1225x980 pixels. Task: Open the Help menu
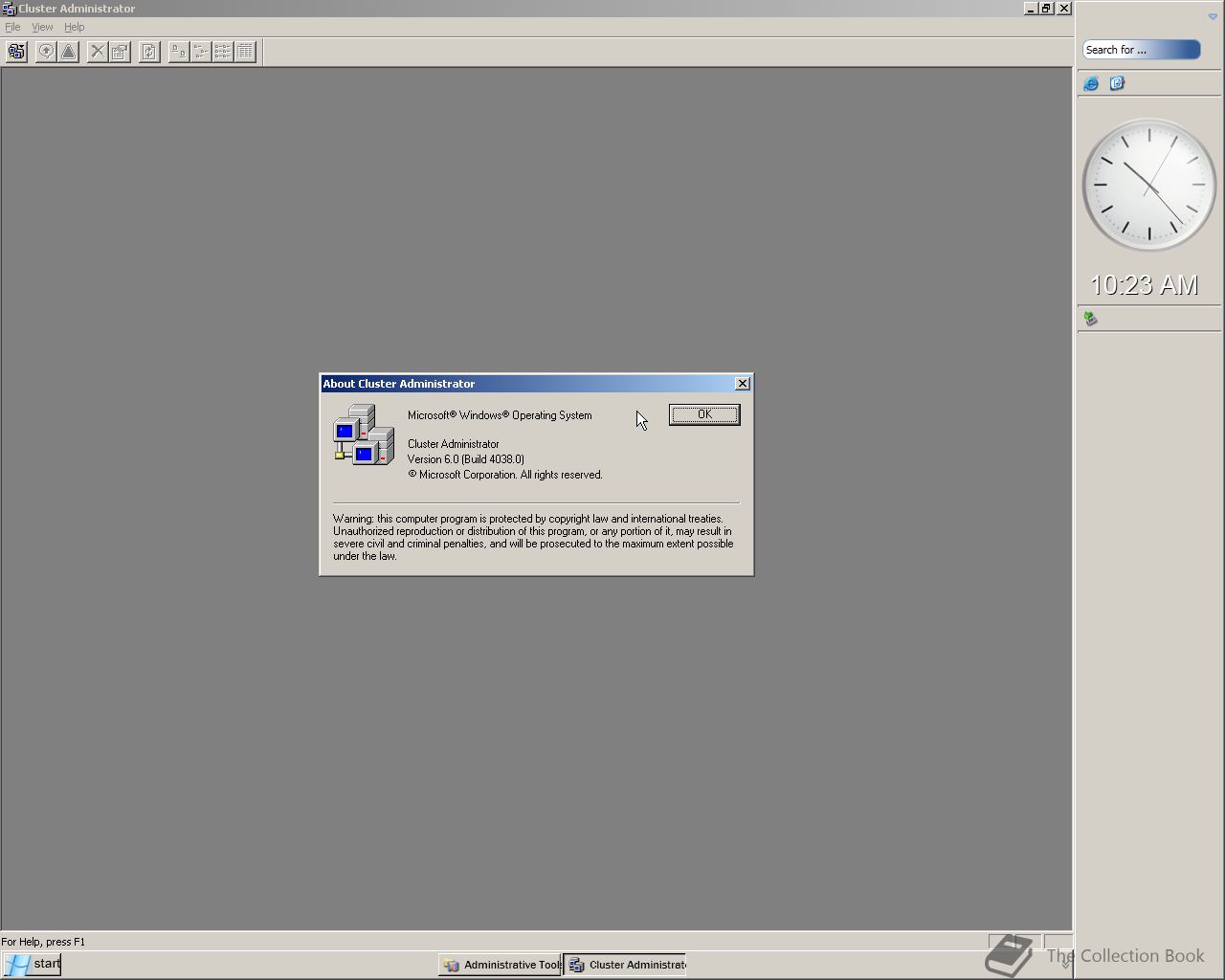75,27
